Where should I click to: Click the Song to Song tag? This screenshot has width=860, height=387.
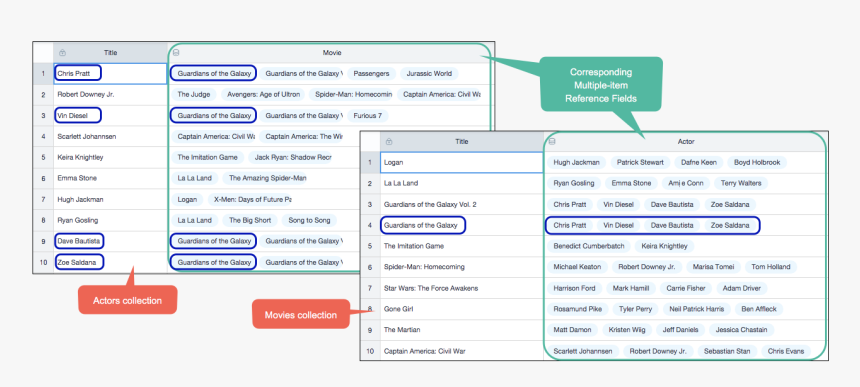[309, 220]
